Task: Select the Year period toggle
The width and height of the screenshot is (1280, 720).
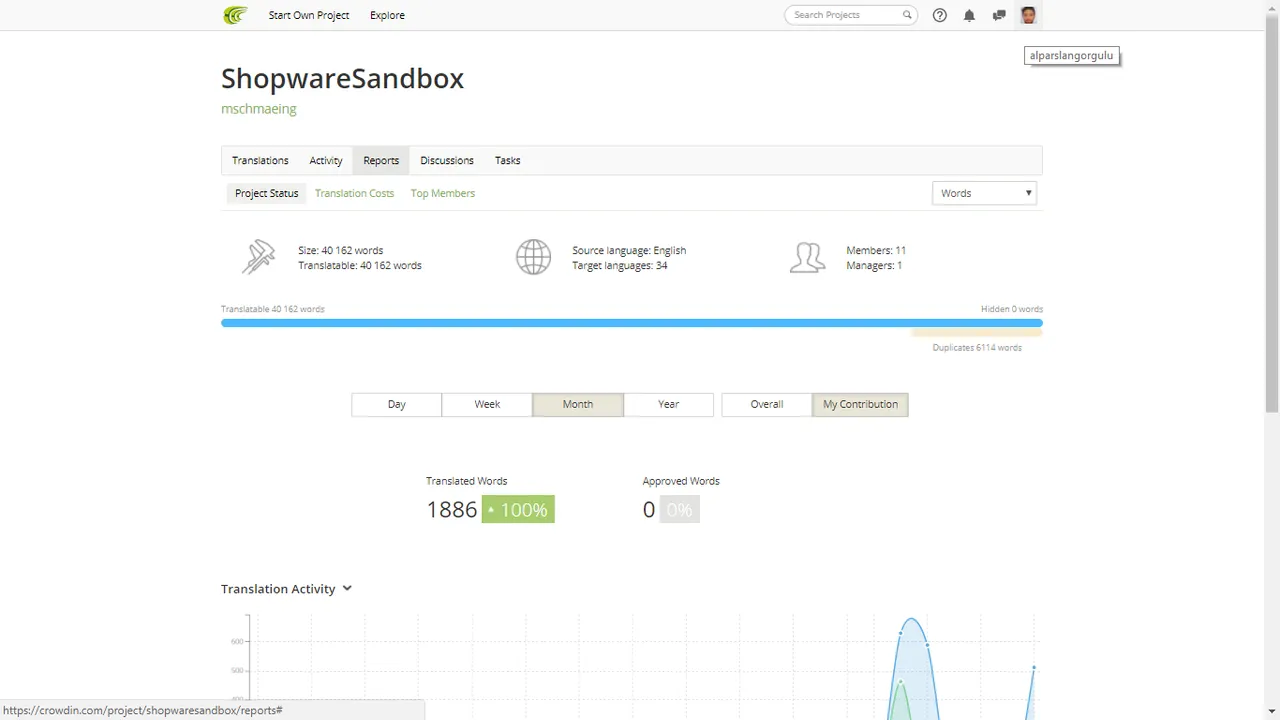Action: click(669, 404)
